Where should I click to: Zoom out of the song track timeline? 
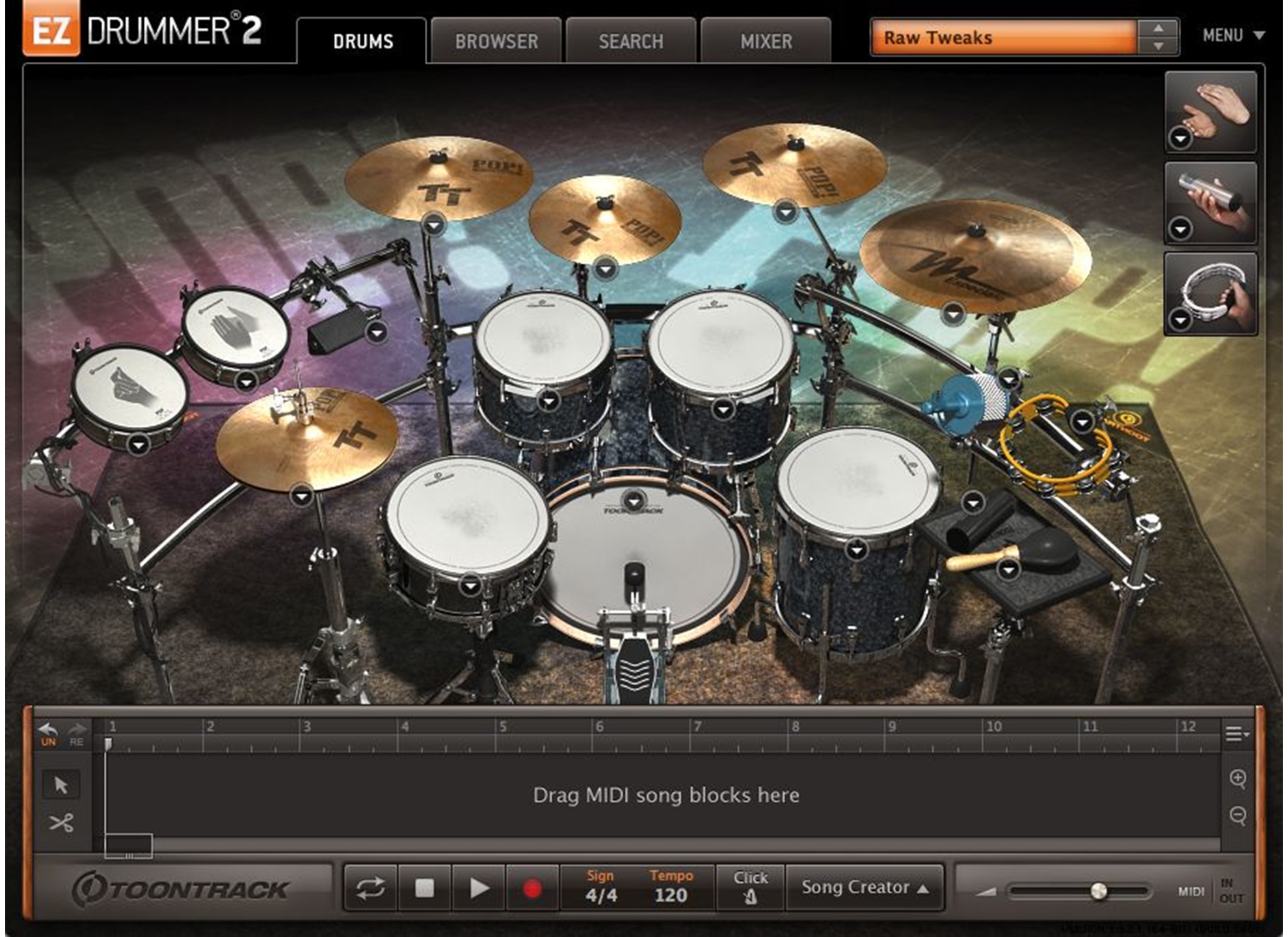click(1238, 815)
